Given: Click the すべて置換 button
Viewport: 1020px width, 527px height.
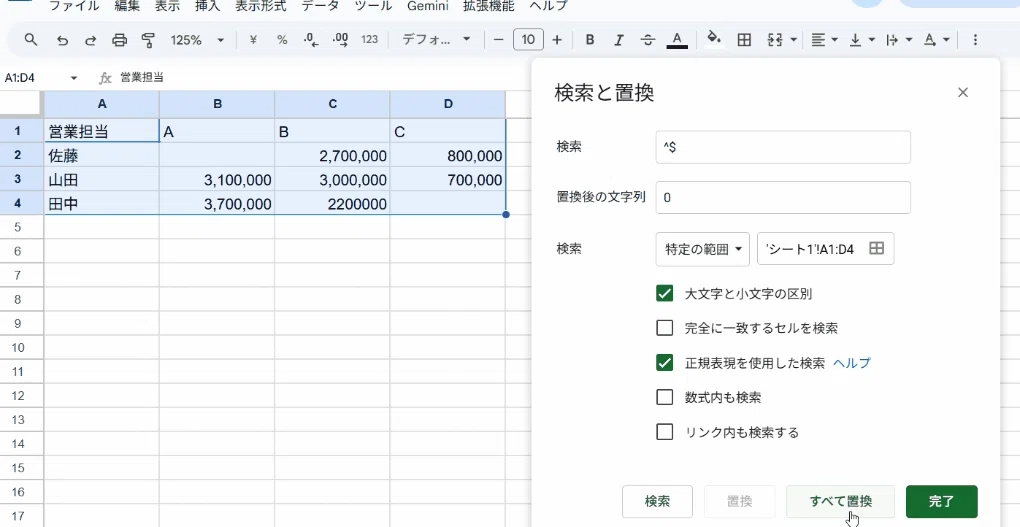Looking at the screenshot, I should pos(840,502).
